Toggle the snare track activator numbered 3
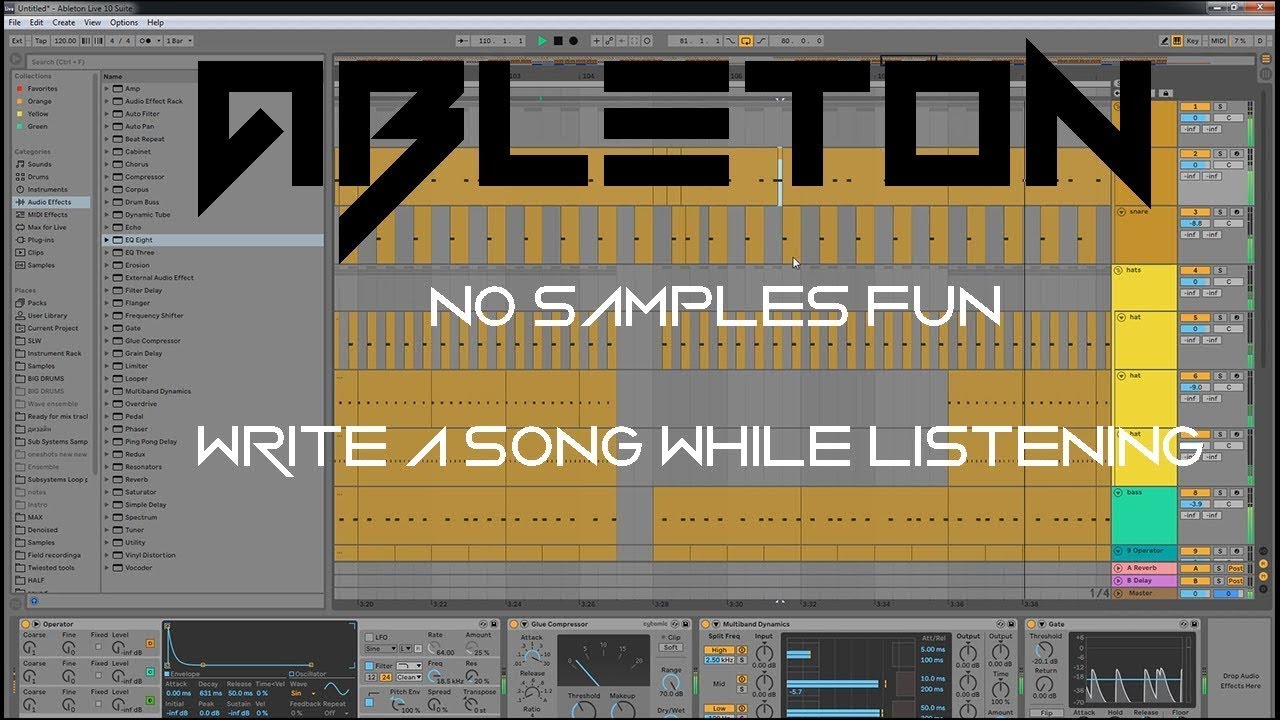This screenshot has width=1280, height=720. click(x=1194, y=212)
